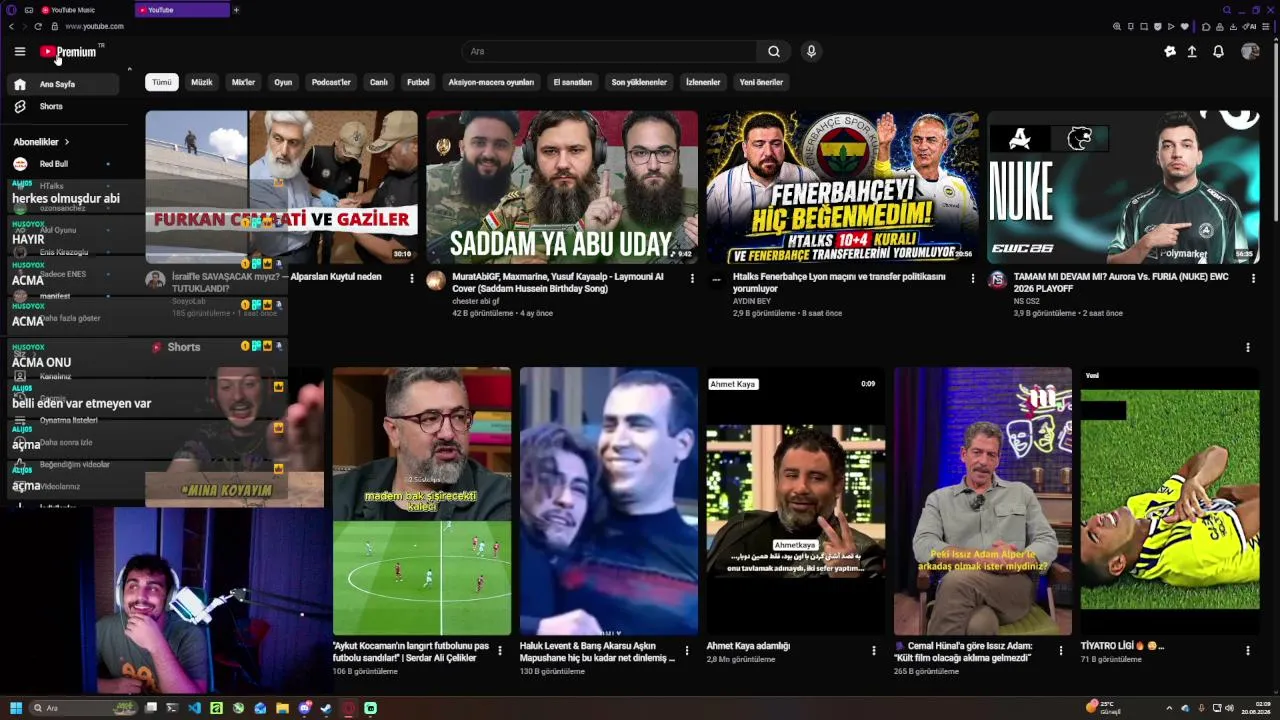Screen dimensions: 1280x720
Task: Filter by Son yüklenenler
Action: 639,82
